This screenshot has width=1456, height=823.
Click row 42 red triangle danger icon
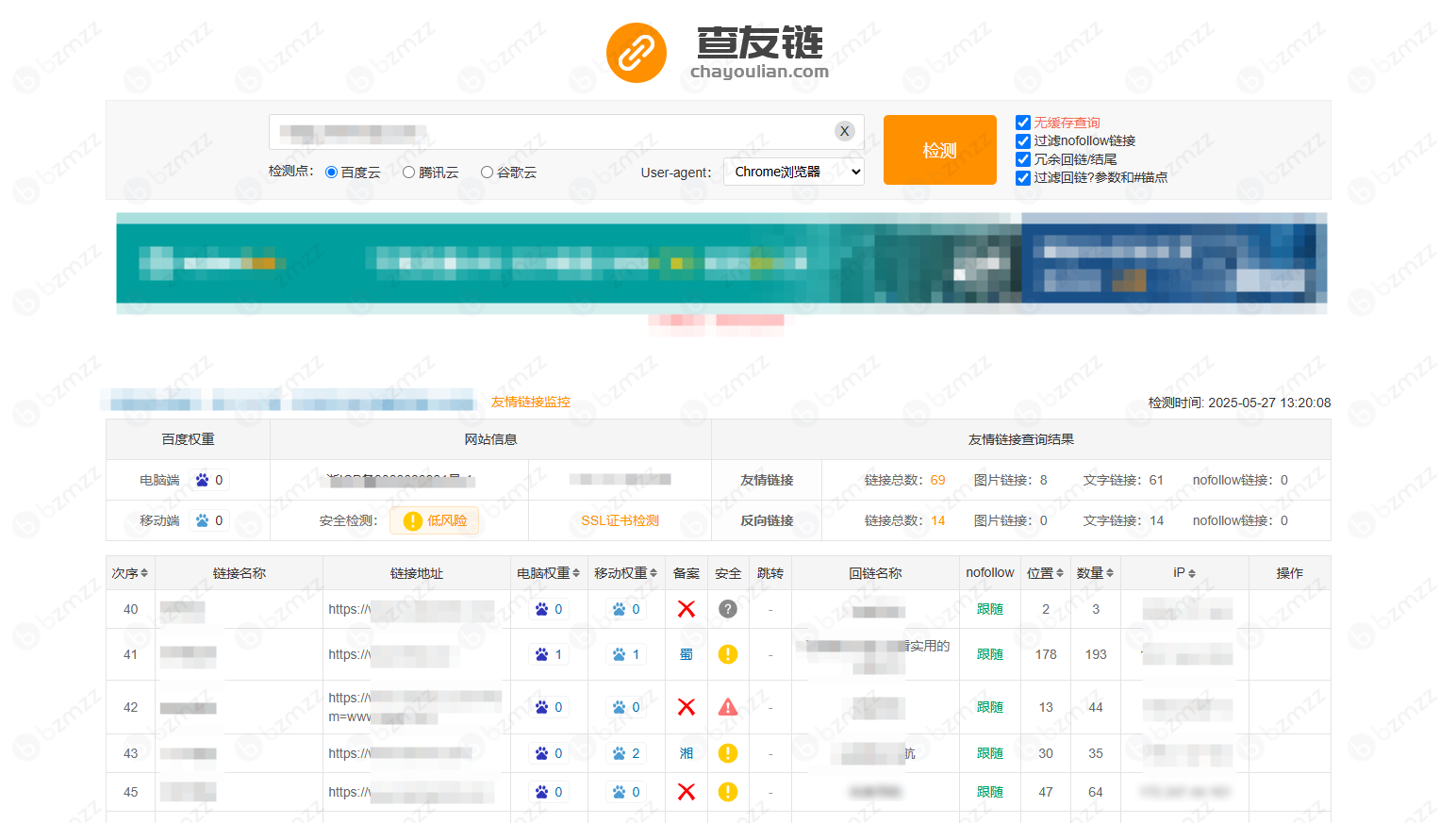[728, 707]
